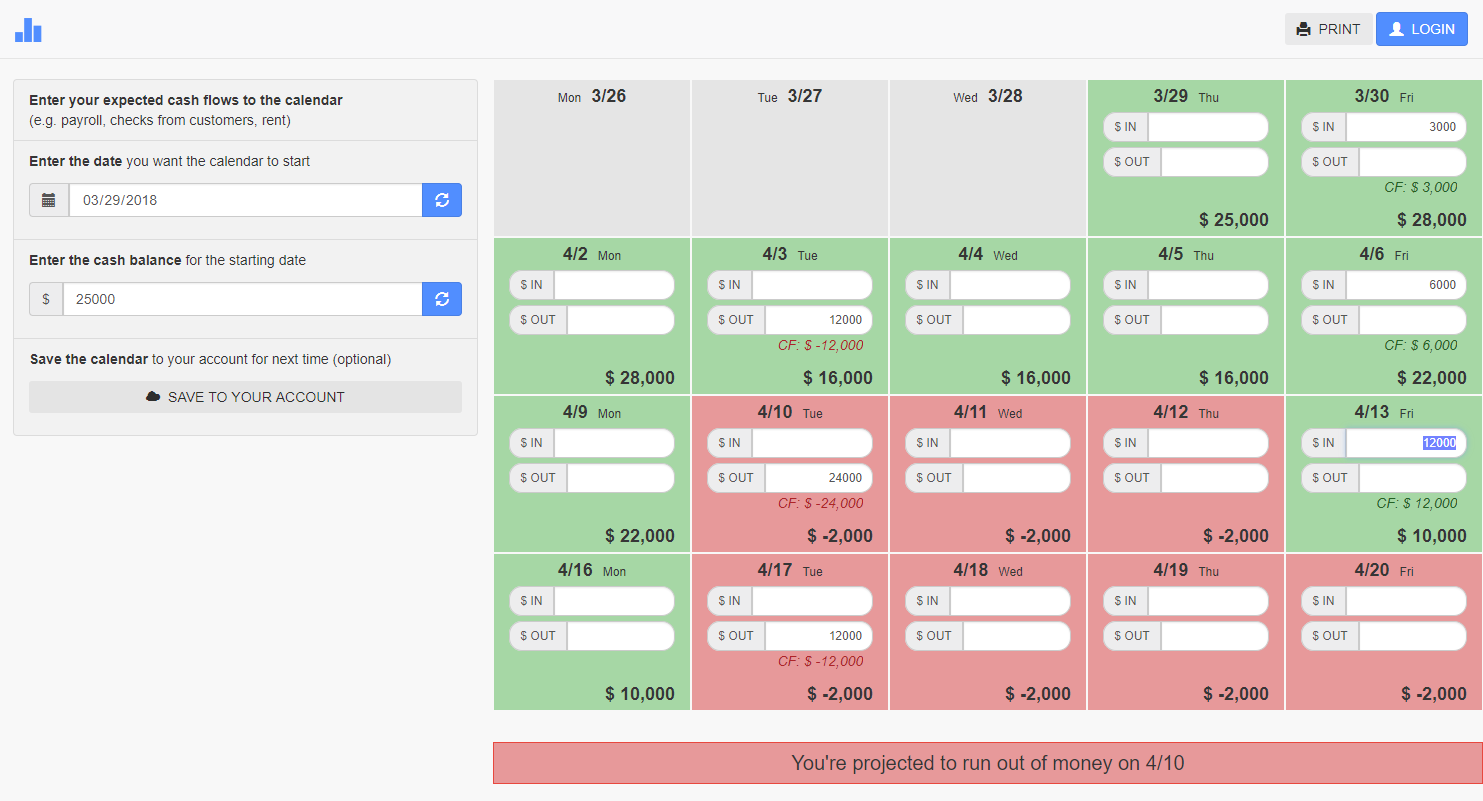Screen dimensions: 1483x801
Task: Click the calendar icon beside the date field
Action: [x=49, y=200]
